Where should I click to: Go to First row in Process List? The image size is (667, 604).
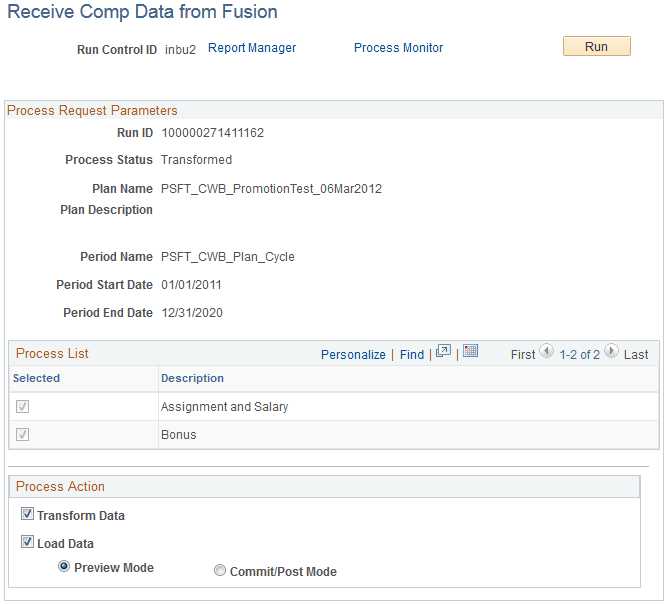(x=523, y=355)
